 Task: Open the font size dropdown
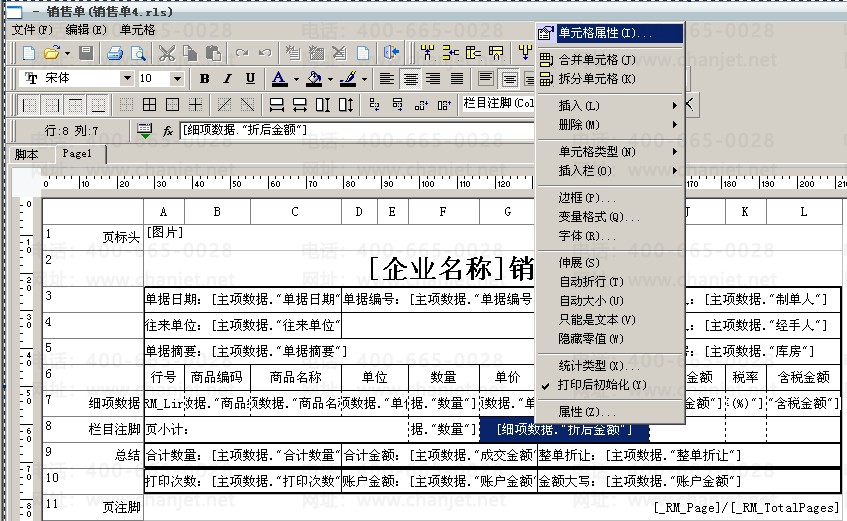tap(177, 79)
